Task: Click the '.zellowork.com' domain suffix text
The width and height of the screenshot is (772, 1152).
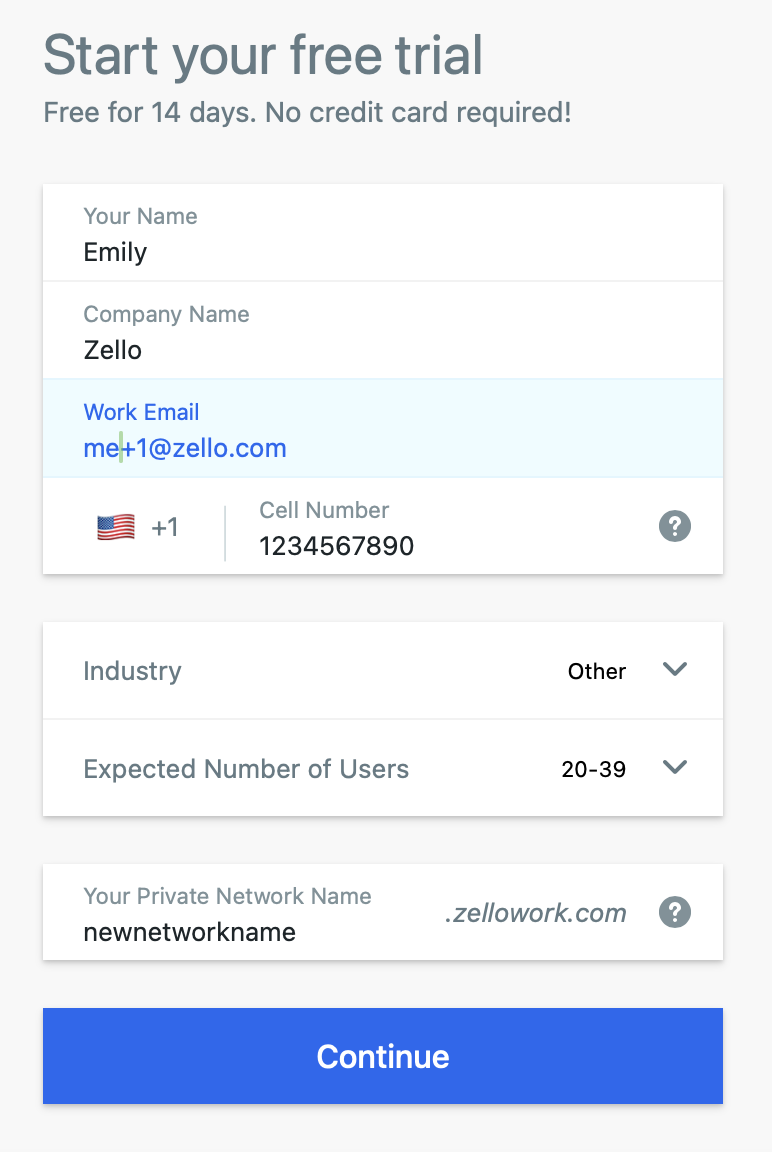Action: click(x=535, y=913)
